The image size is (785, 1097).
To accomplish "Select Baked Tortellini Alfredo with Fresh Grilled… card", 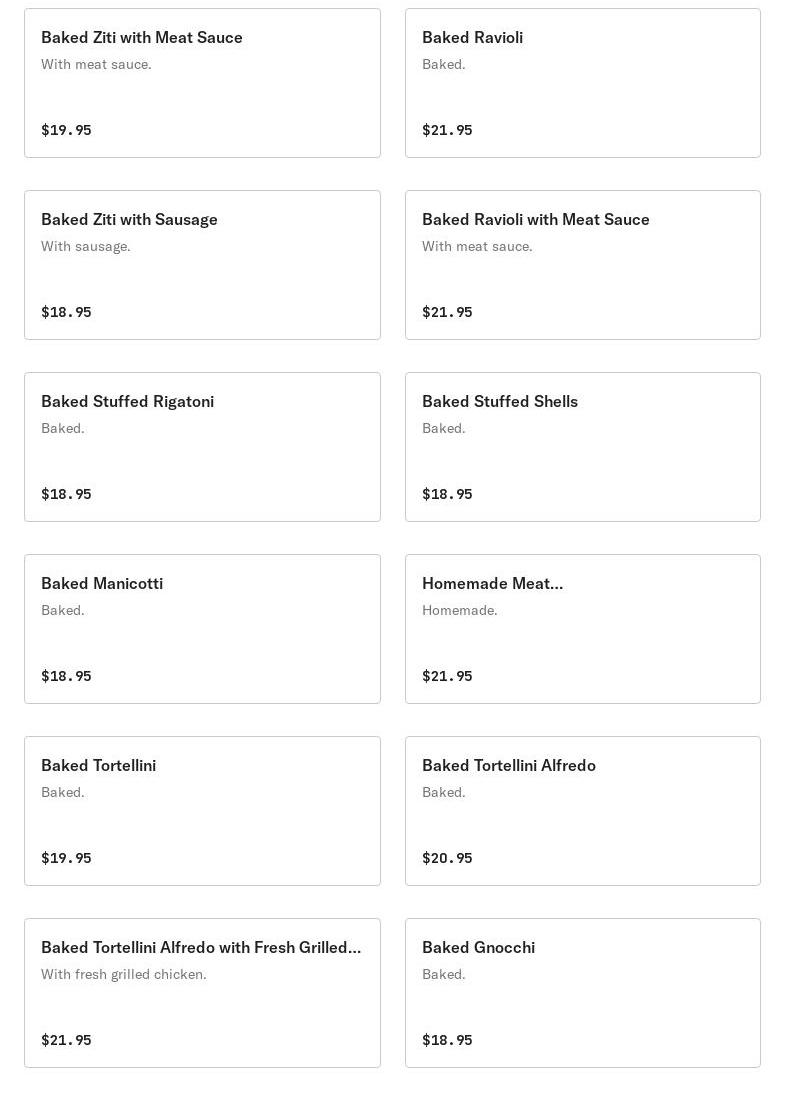I will point(202,993).
